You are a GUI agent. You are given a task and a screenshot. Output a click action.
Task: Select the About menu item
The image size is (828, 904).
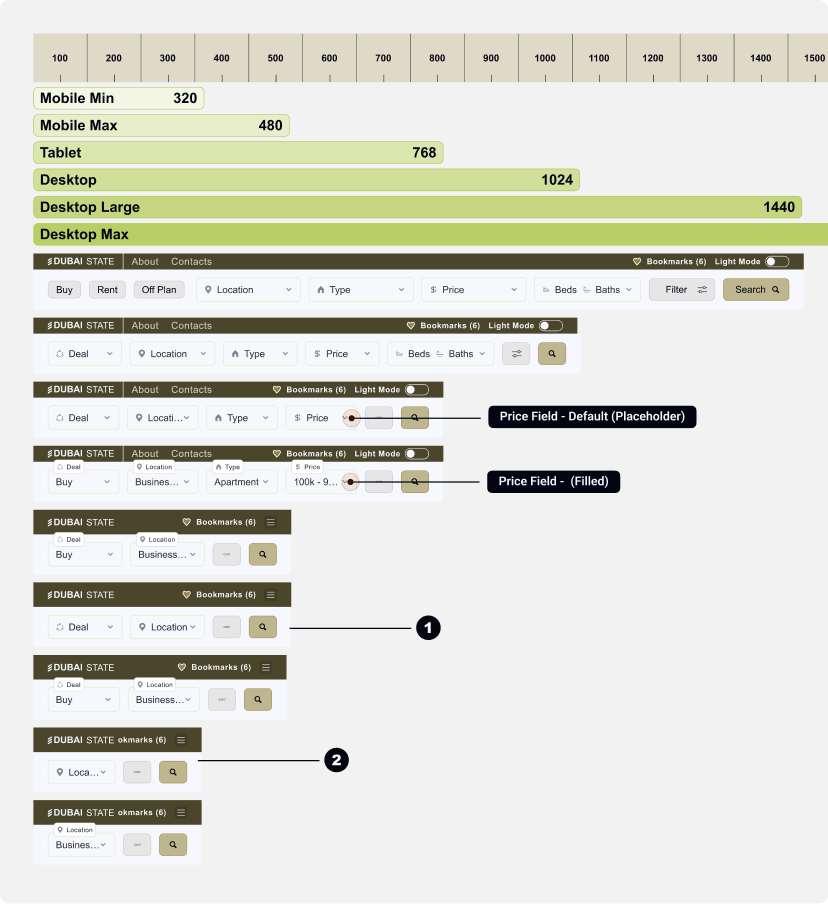(x=144, y=261)
